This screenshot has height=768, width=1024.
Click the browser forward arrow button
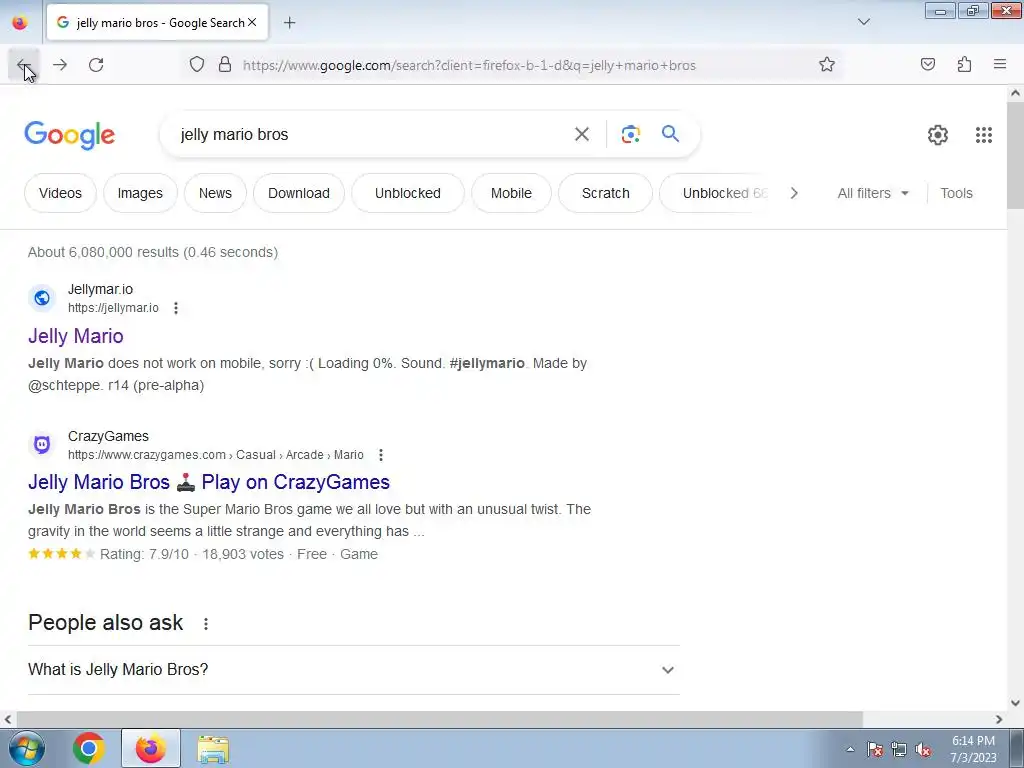[x=60, y=65]
